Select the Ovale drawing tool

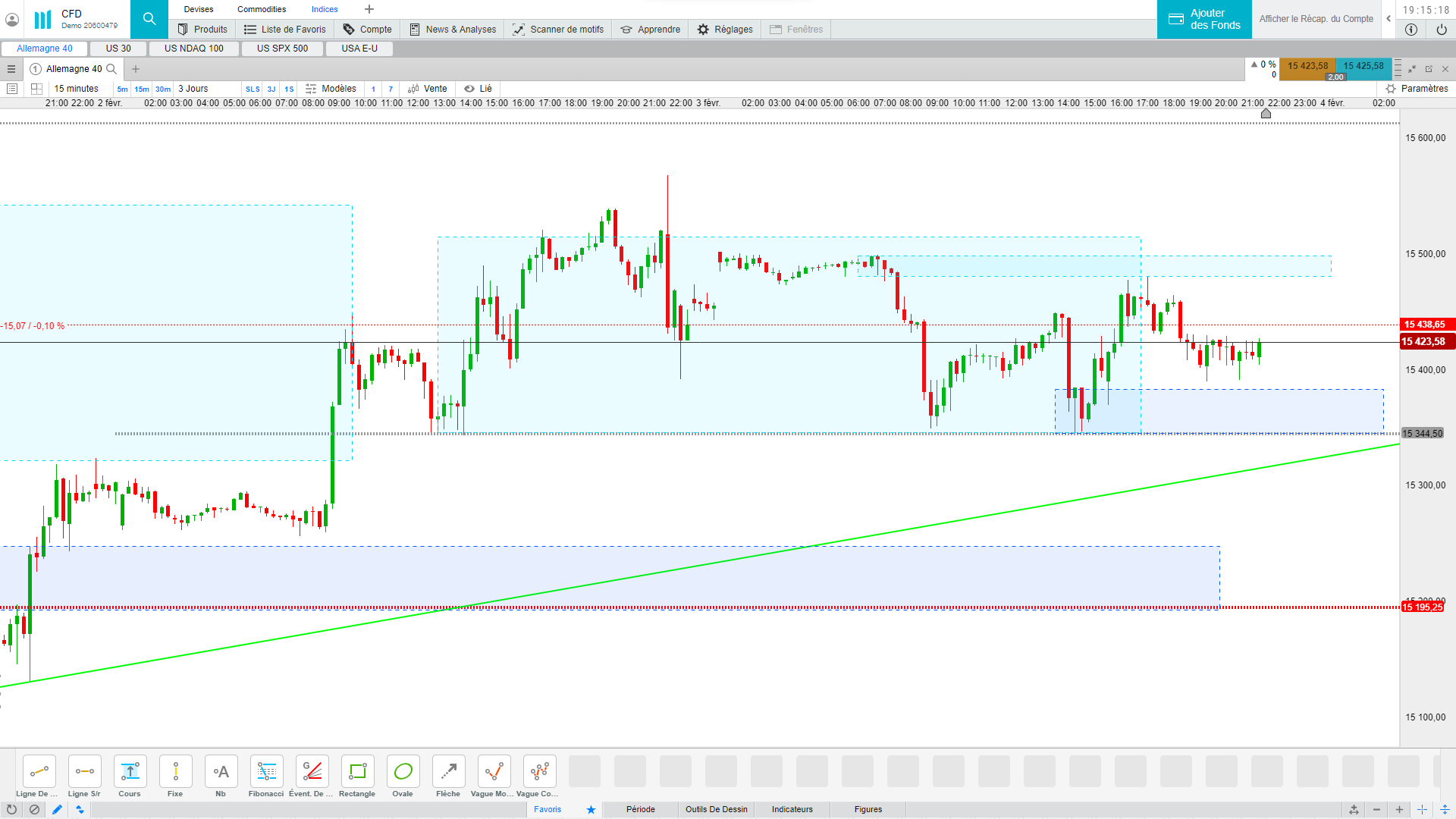(403, 772)
